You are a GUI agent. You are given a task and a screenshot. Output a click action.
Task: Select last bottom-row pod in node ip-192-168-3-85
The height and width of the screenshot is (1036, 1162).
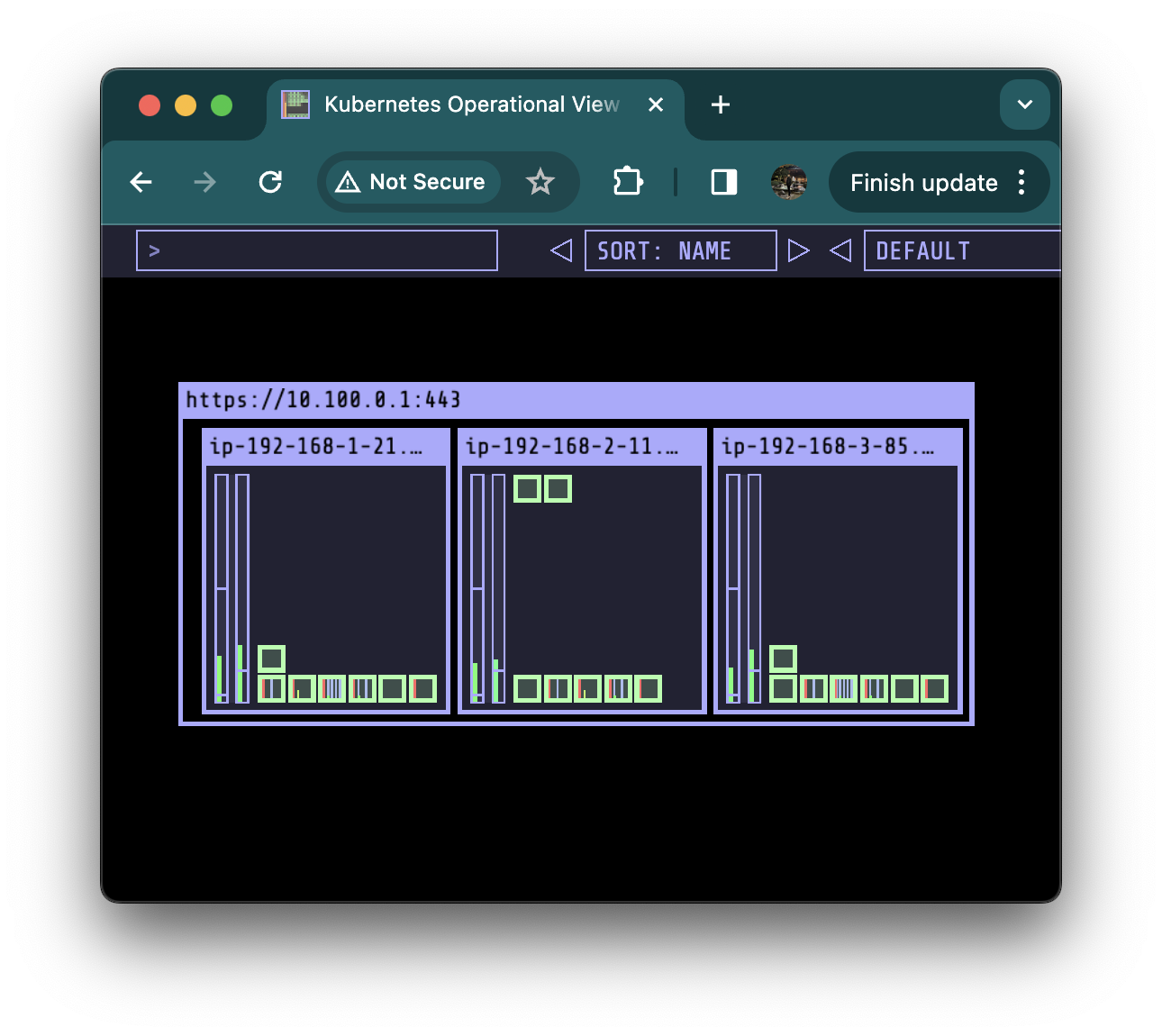click(x=935, y=689)
